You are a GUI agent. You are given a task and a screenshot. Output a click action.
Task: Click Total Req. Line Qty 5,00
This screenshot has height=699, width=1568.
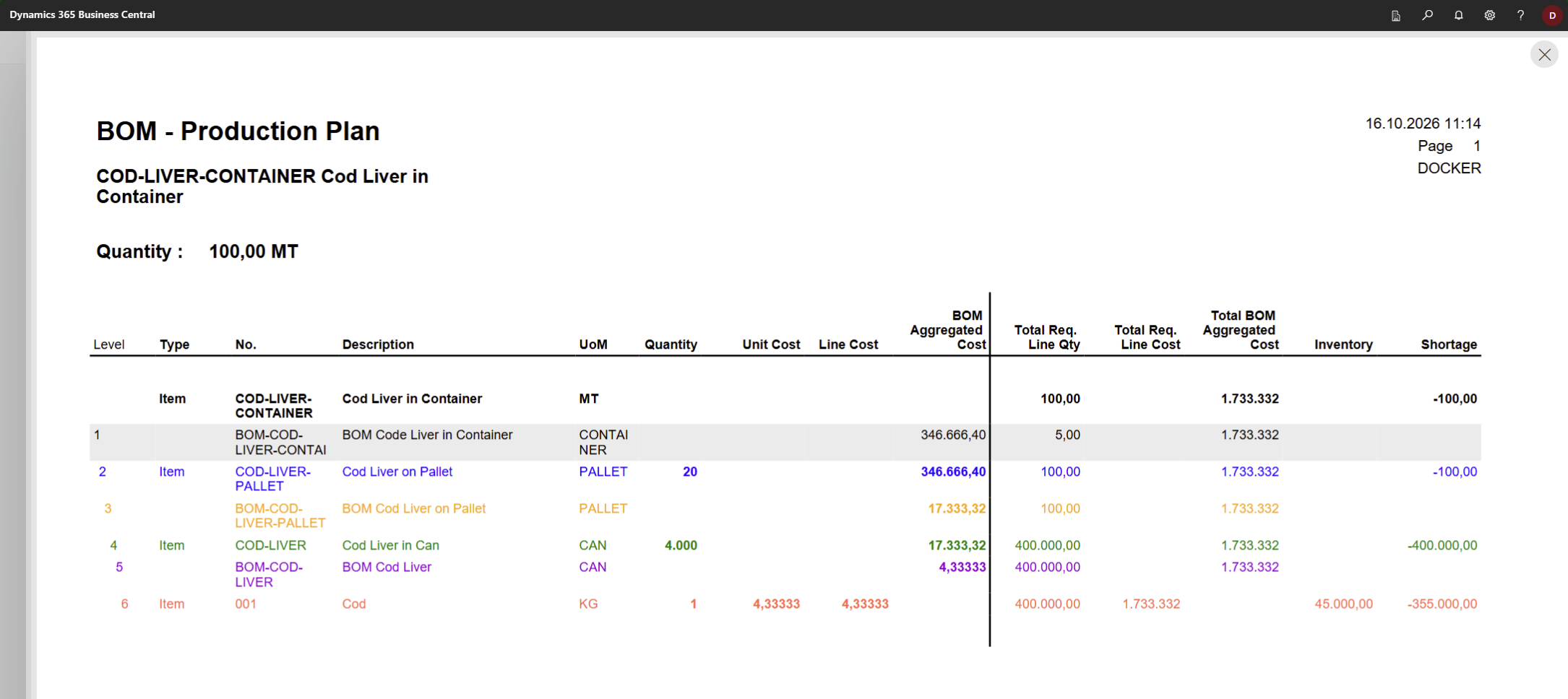(1067, 435)
